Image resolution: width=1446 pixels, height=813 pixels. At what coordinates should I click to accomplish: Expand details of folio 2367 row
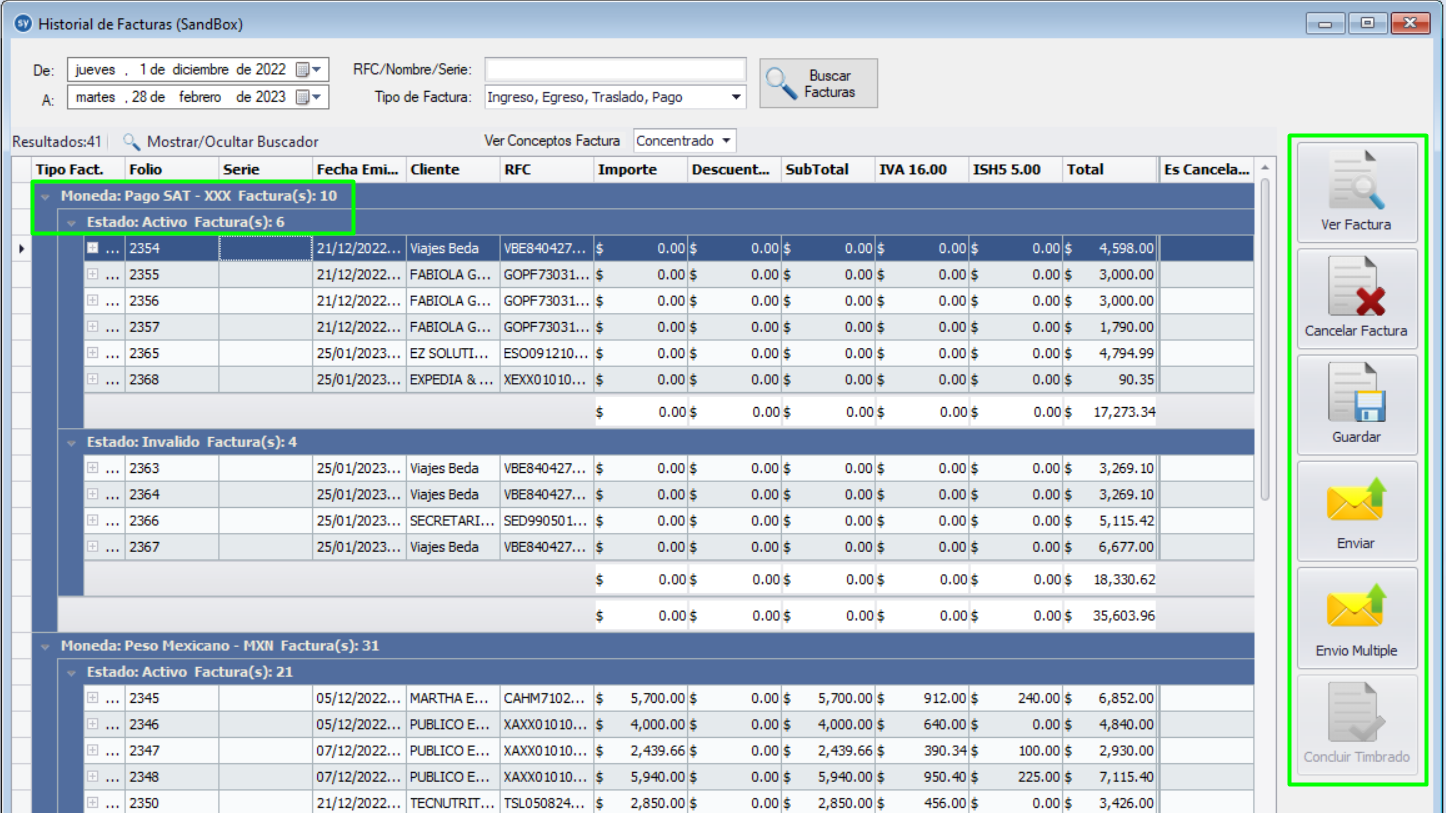[93, 546]
